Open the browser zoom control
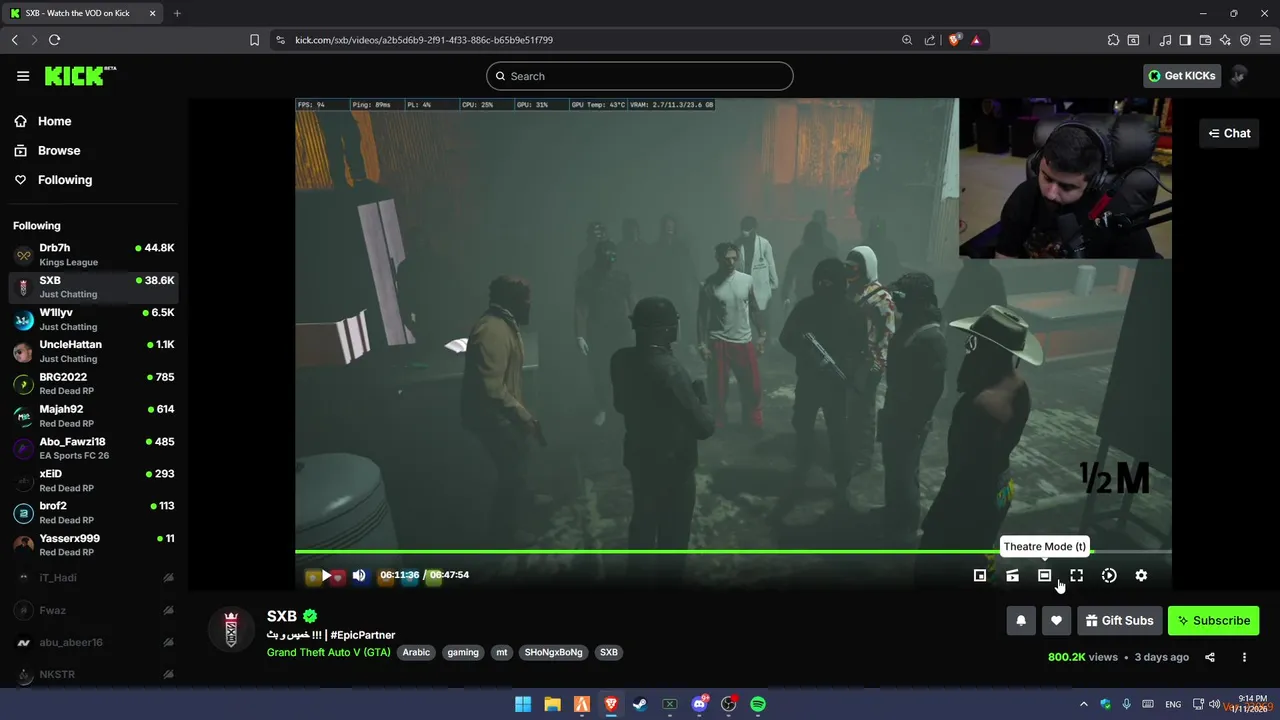Viewport: 1280px width, 720px height. [x=907, y=40]
